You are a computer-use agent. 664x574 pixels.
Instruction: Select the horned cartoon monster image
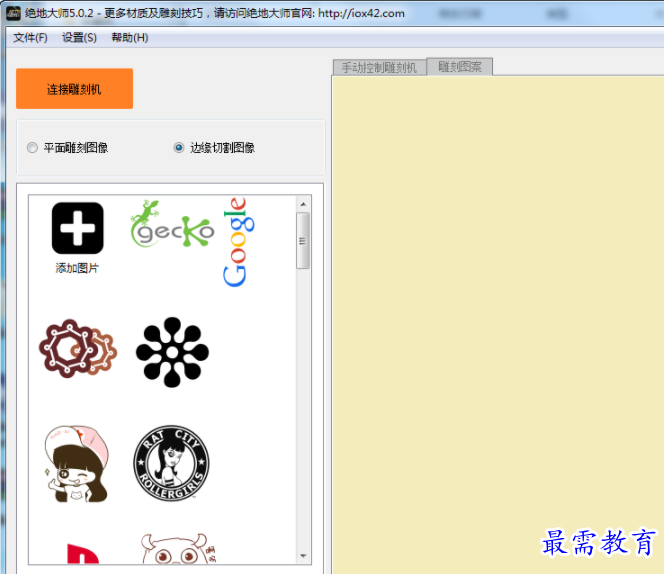pyautogui.click(x=178, y=549)
